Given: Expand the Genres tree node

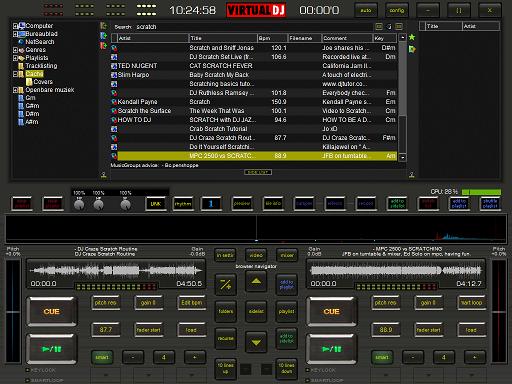Looking at the screenshot, I should [x=15, y=50].
